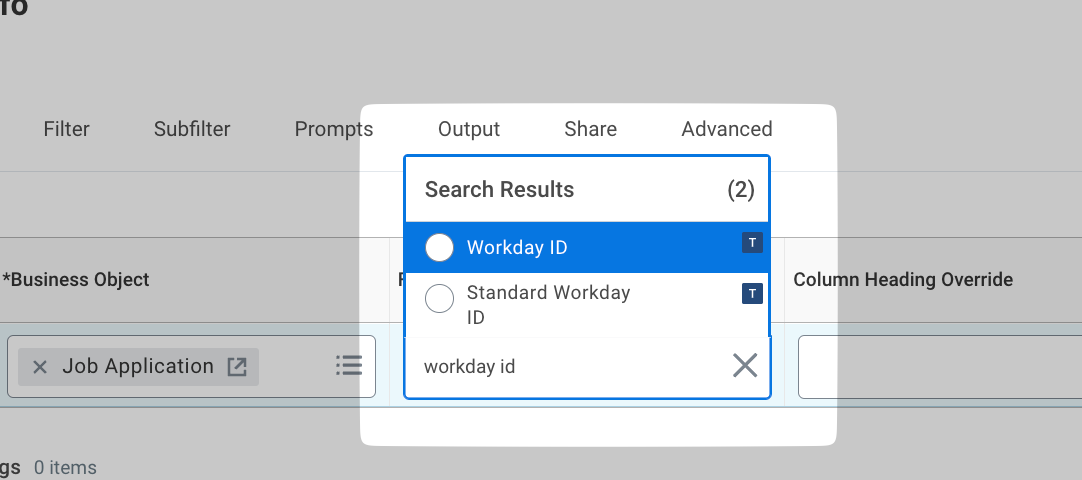Screen dimensions: 1082x480
Task: Go to the Prompts tab
Action: pos(333,129)
